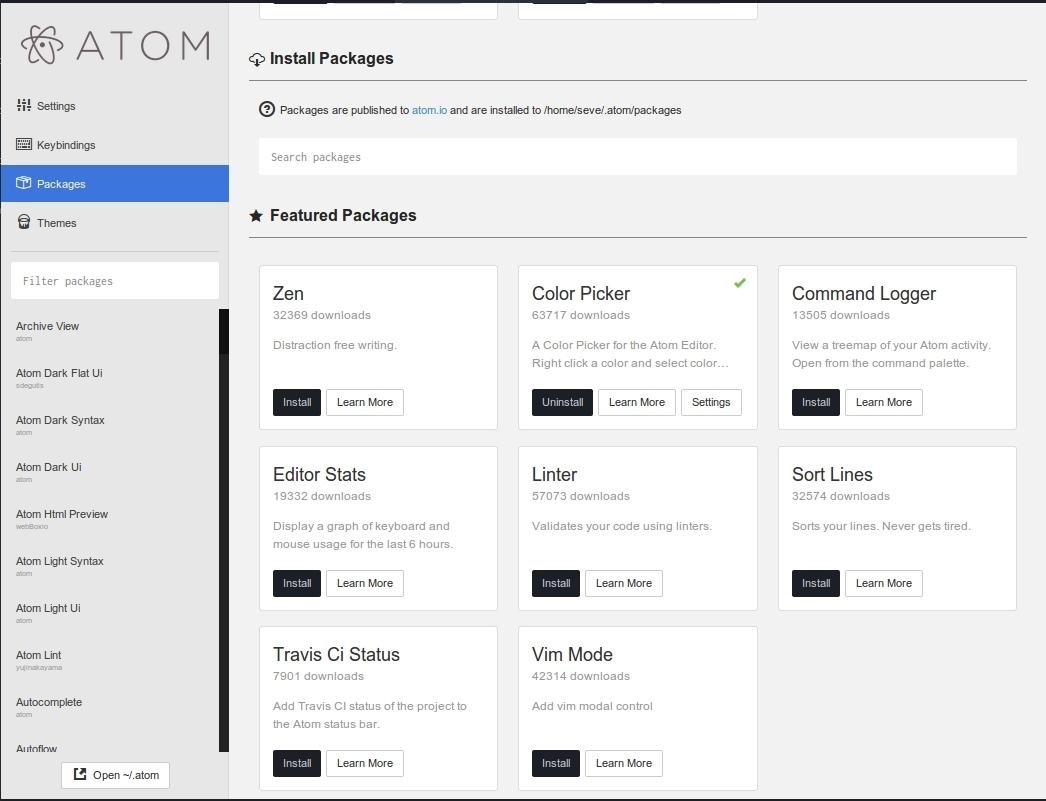This screenshot has width=1046, height=801.
Task: Go to the Themes section
Action: (115, 223)
